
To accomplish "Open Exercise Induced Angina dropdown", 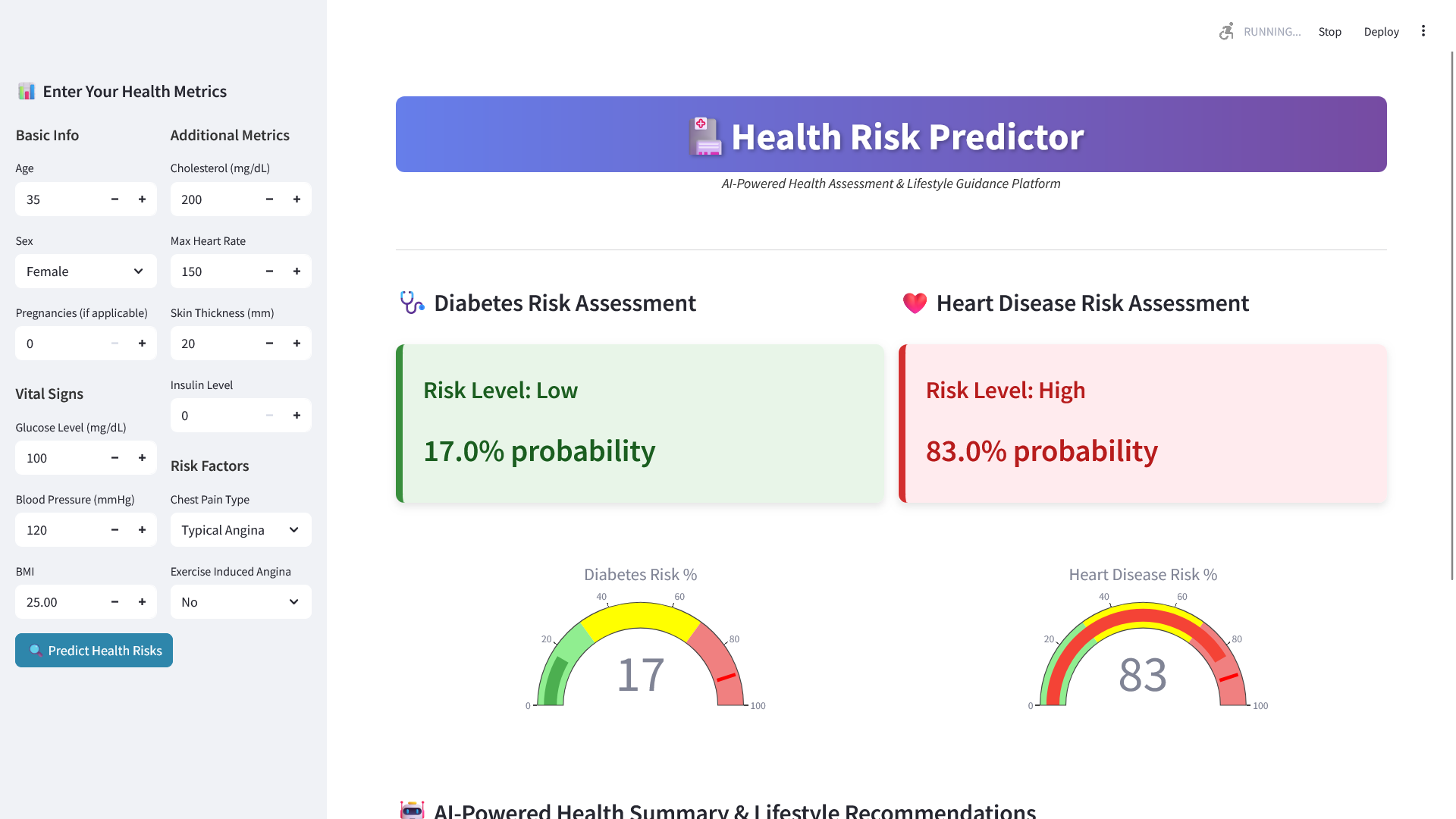I will click(x=240, y=602).
